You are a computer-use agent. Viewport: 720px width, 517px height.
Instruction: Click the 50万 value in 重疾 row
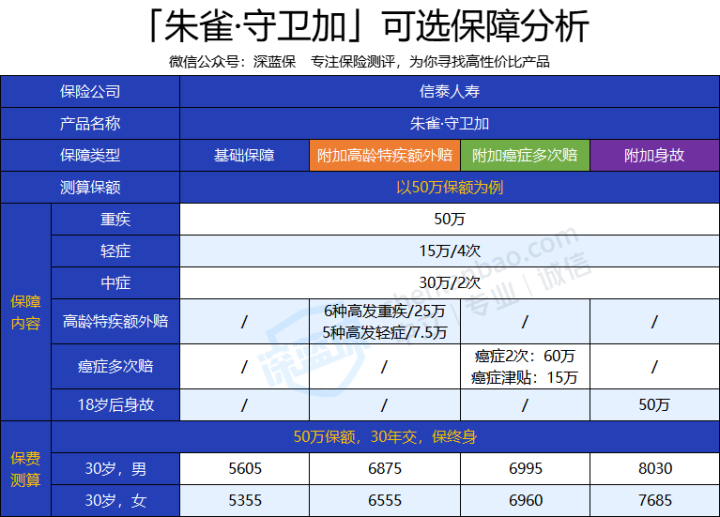click(450, 219)
